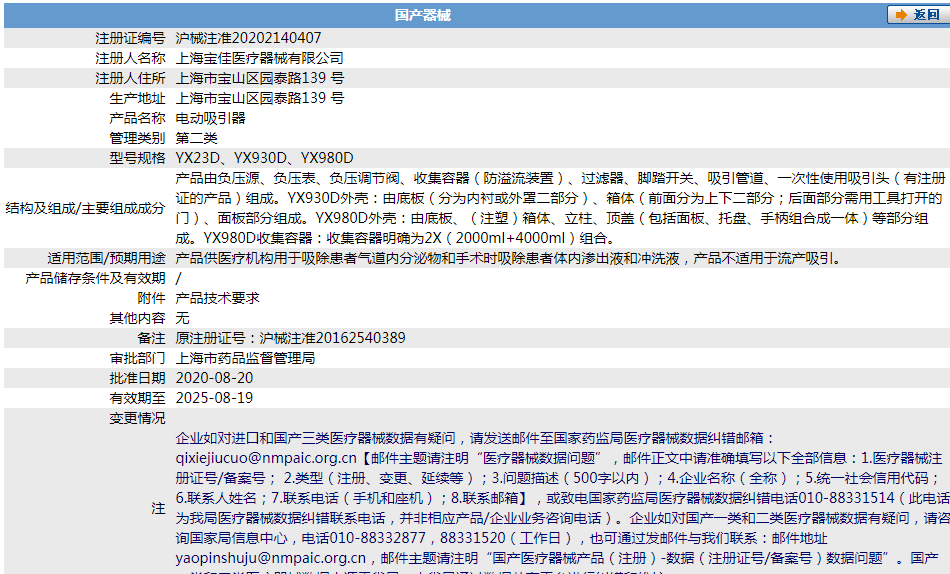This screenshot has height=574, width=950.
Task: Select expiry date 2025-08-19
Action: click(214, 398)
